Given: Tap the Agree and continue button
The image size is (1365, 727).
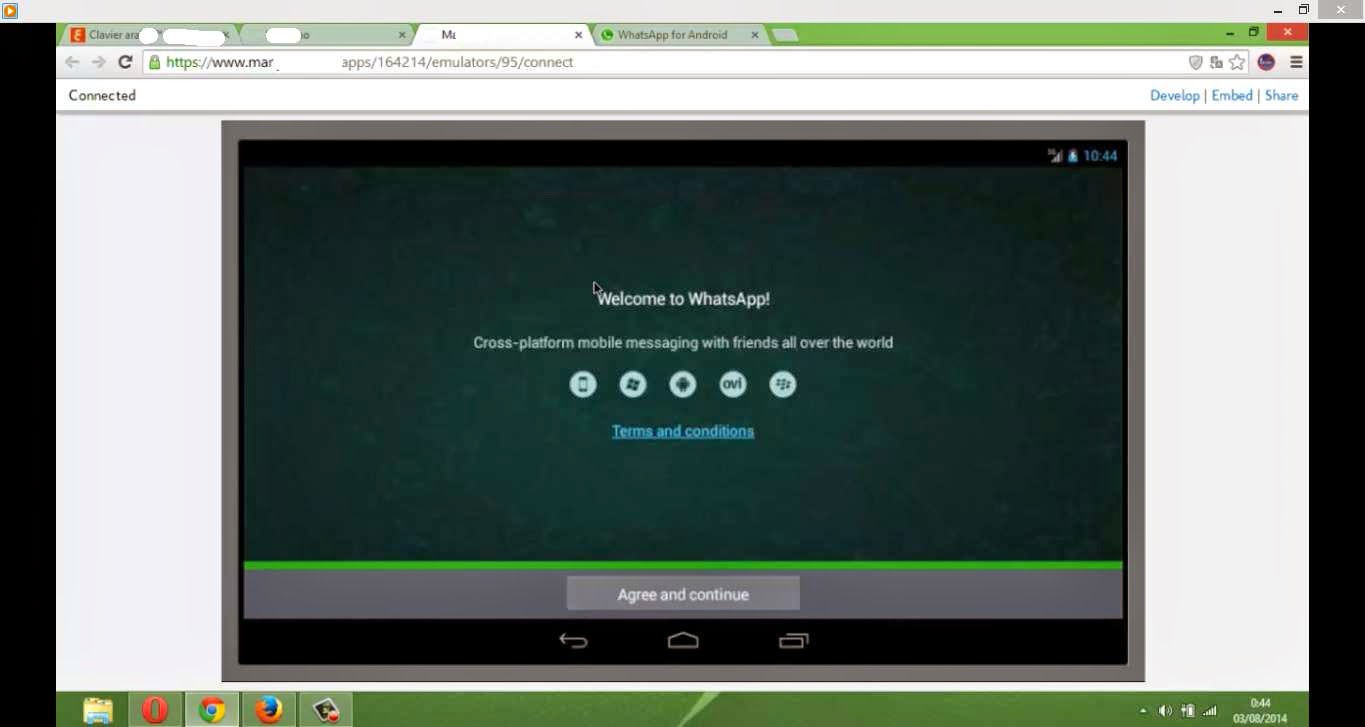Looking at the screenshot, I should point(683,594).
